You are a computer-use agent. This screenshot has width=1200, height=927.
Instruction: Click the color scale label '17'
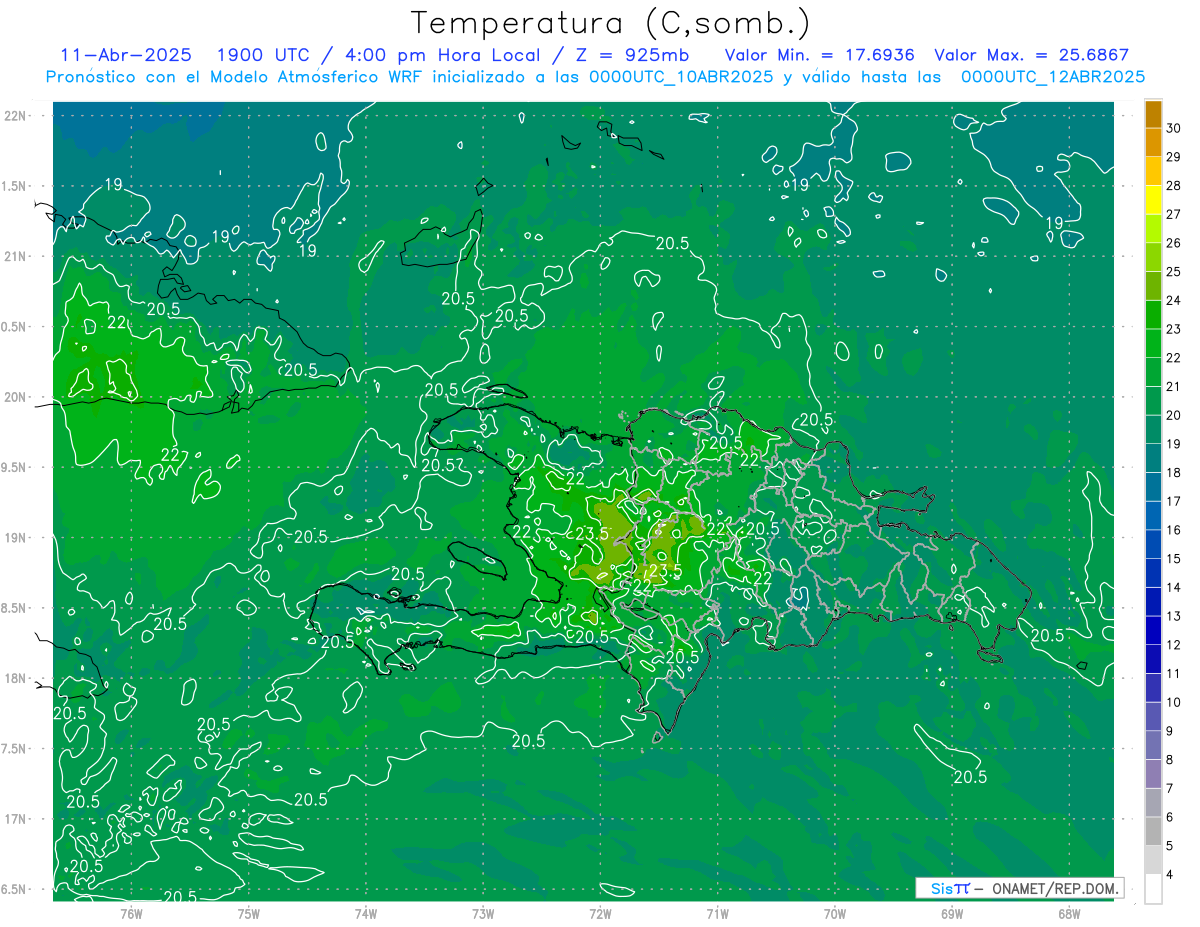click(x=1174, y=501)
